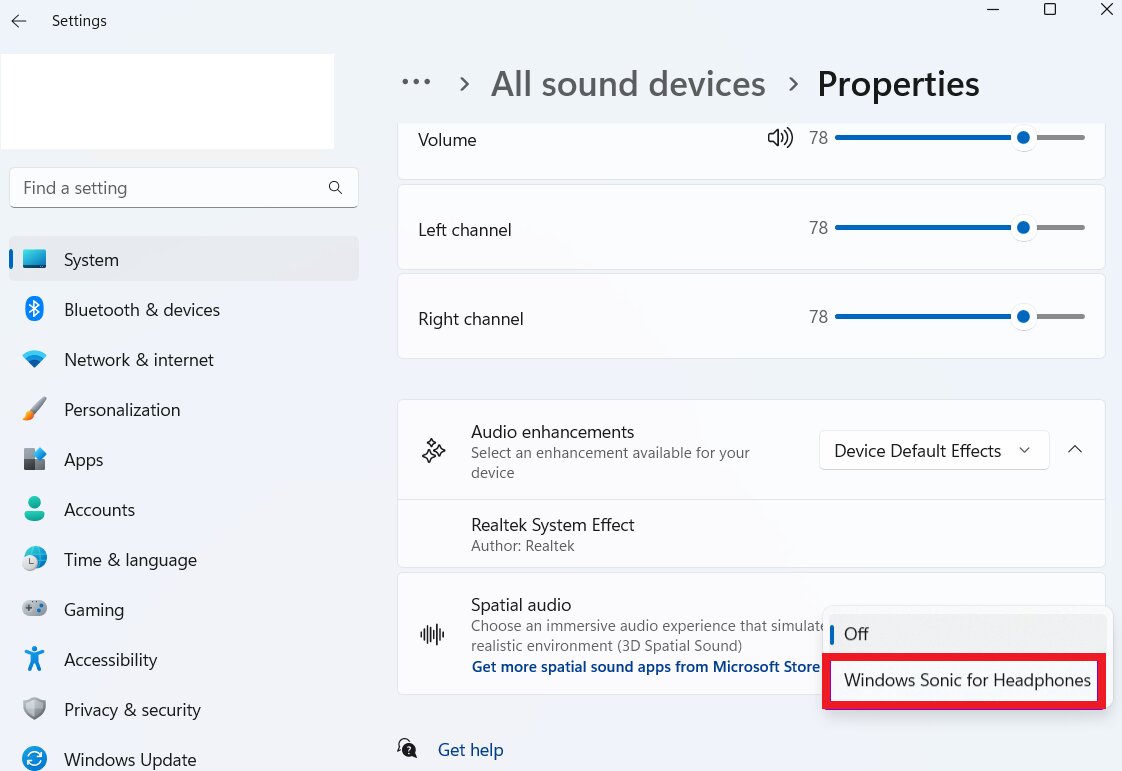Click the Audio enhancements icon
The height and width of the screenshot is (771, 1122).
tap(433, 450)
